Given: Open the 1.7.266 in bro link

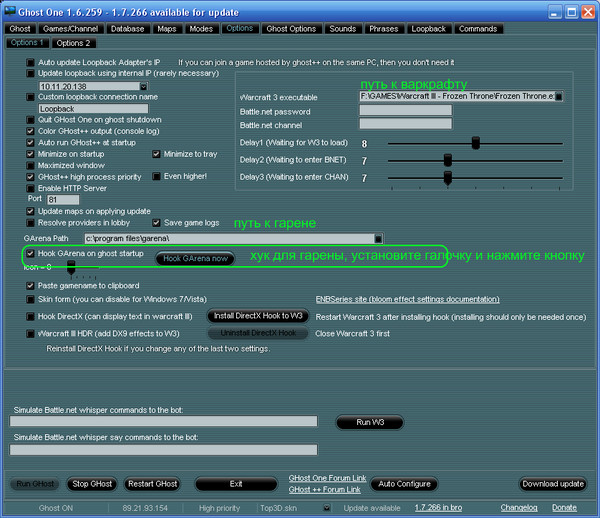Looking at the screenshot, I should pos(439,508).
